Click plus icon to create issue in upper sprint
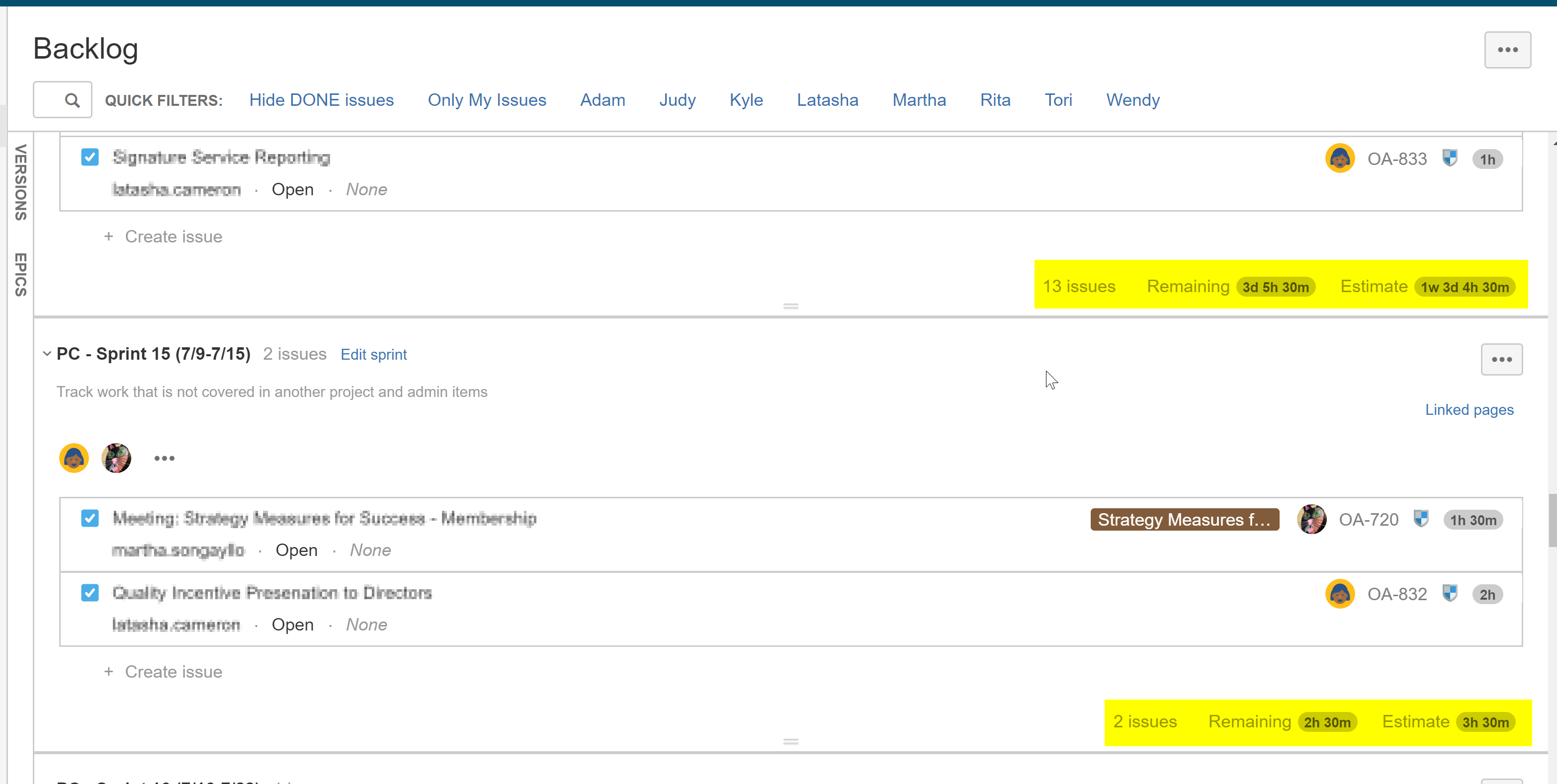This screenshot has width=1557, height=784. [x=109, y=236]
